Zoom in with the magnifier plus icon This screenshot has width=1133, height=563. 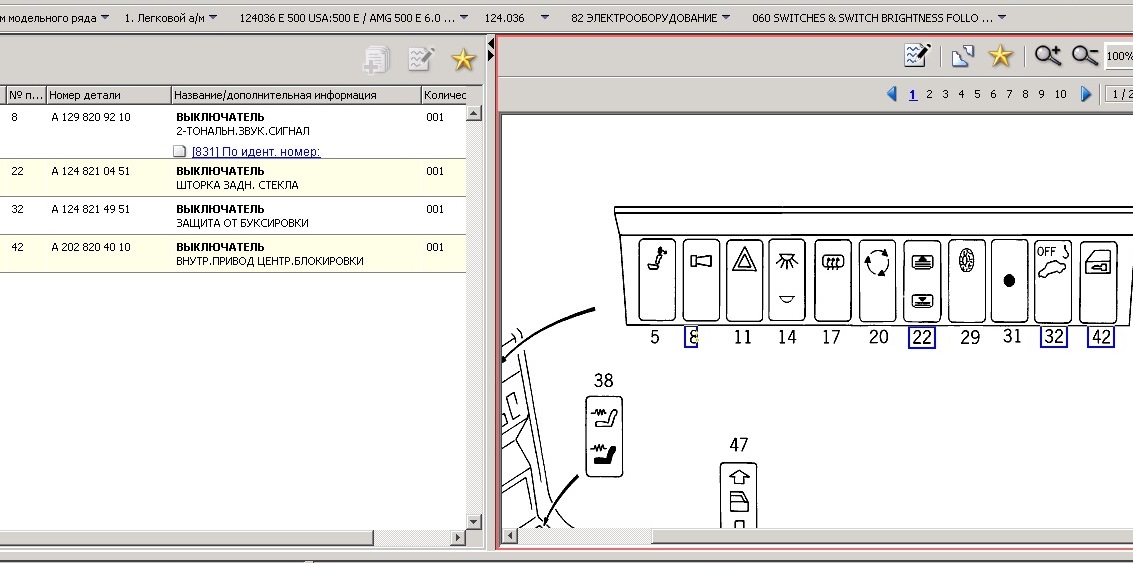[x=1048, y=56]
